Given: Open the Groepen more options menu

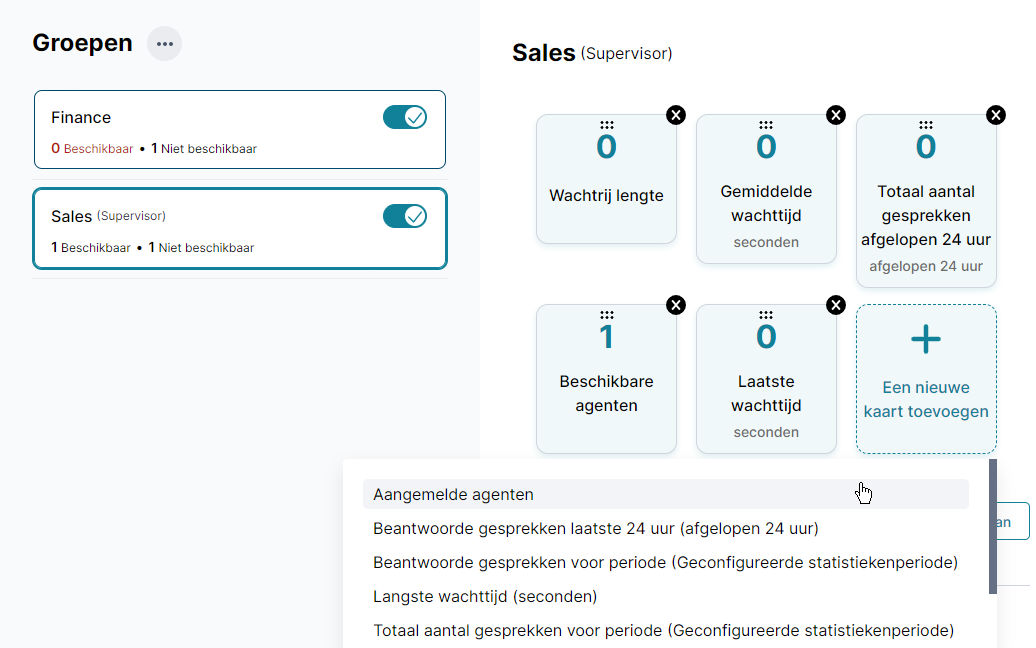Looking at the screenshot, I should click(165, 44).
